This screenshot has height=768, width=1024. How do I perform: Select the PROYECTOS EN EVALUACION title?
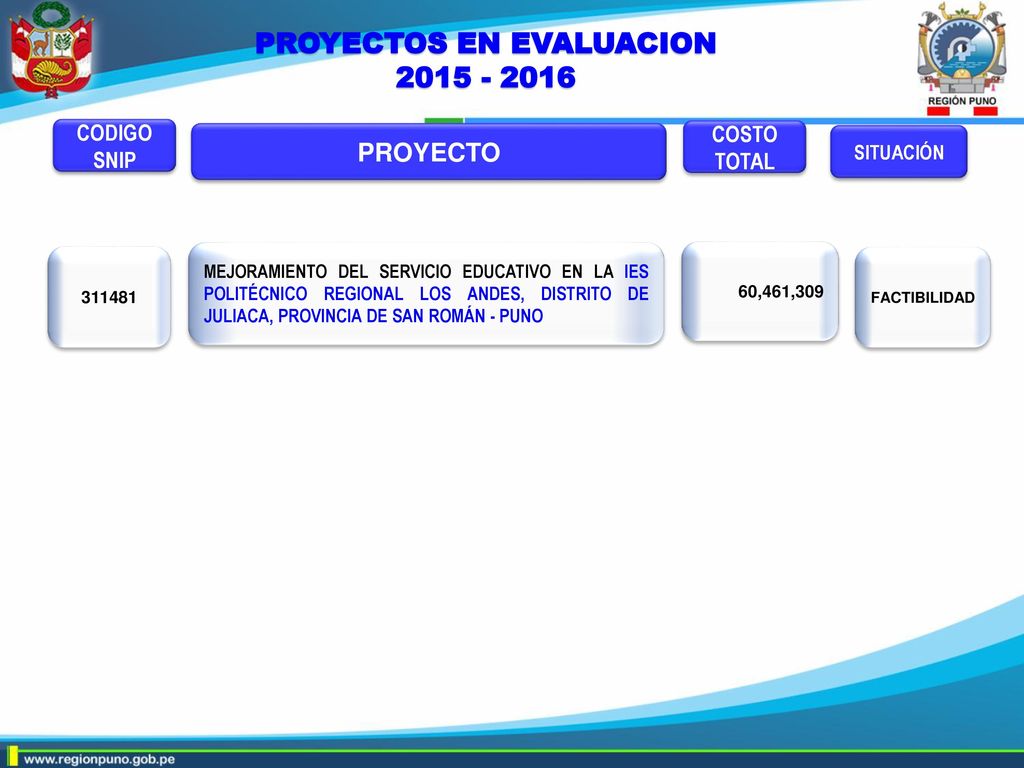coord(485,43)
